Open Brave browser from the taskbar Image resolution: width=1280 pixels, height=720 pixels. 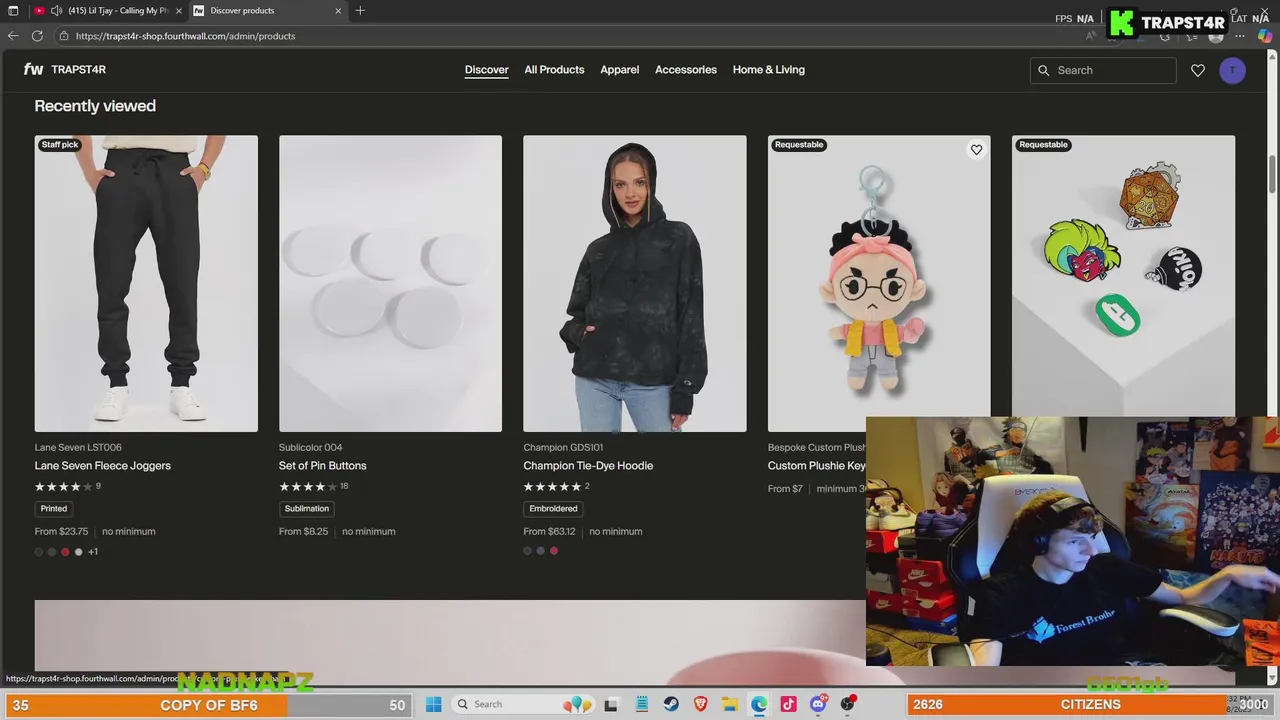tap(701, 704)
